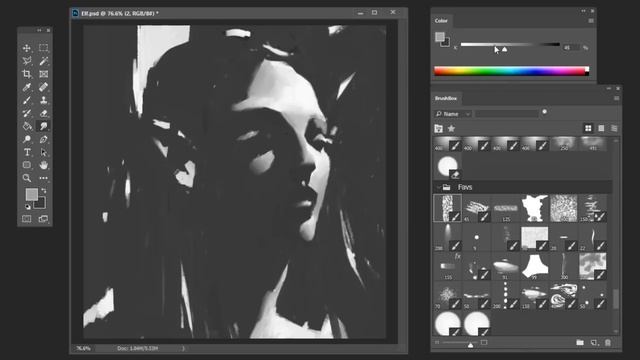
Task: Click the grayscale K slider bar
Action: 510,44
